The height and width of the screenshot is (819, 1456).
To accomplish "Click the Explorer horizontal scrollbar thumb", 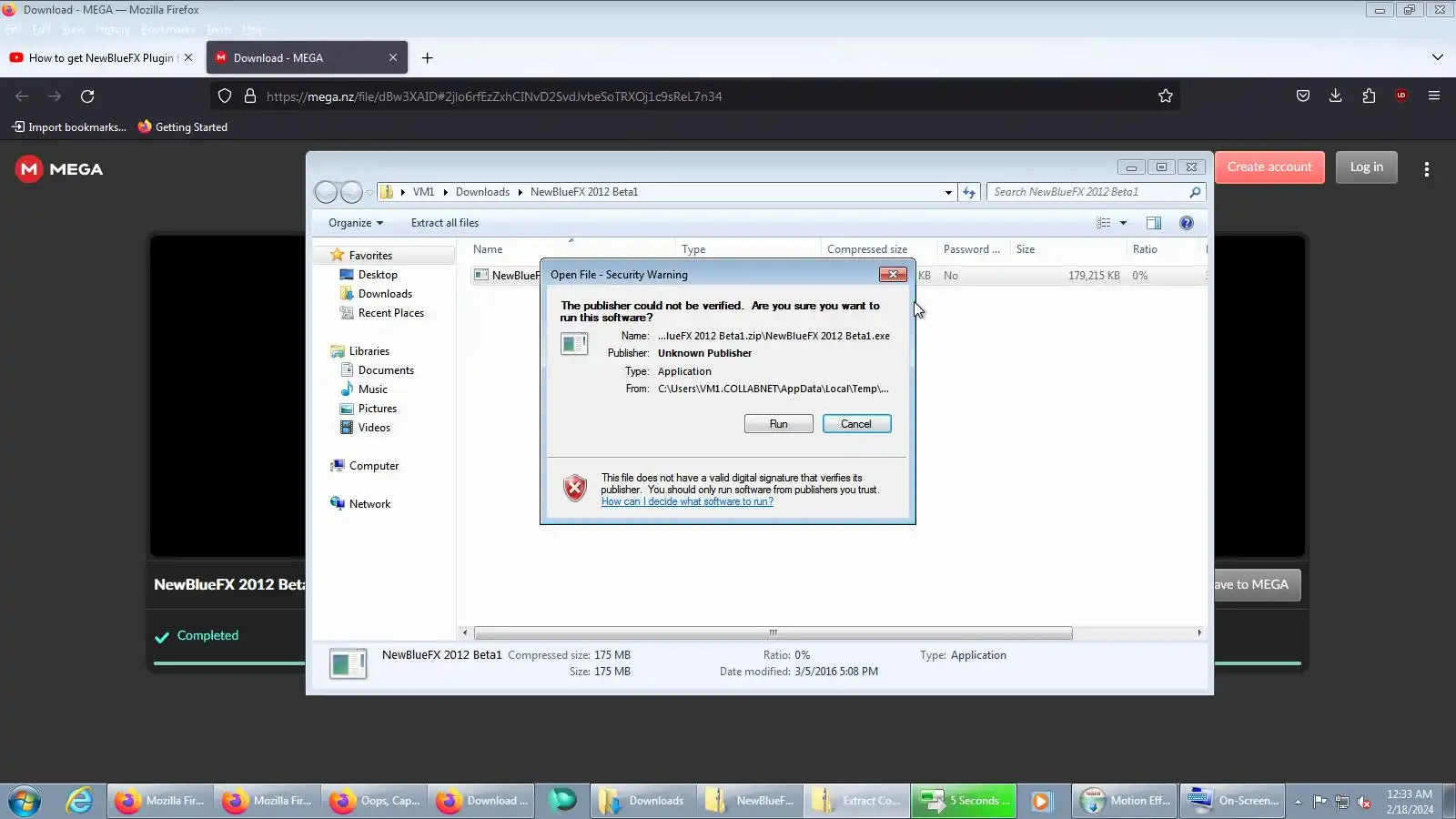I will click(x=773, y=632).
